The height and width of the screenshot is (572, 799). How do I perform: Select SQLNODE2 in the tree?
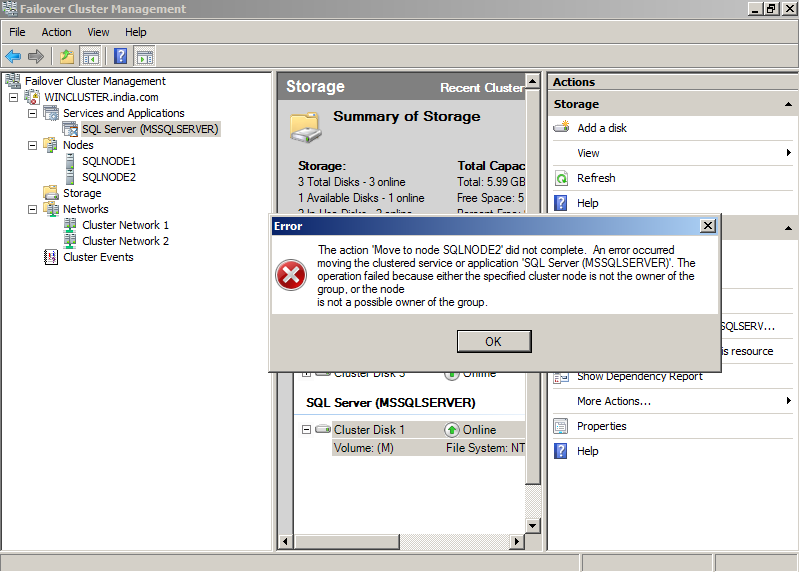[x=109, y=177]
